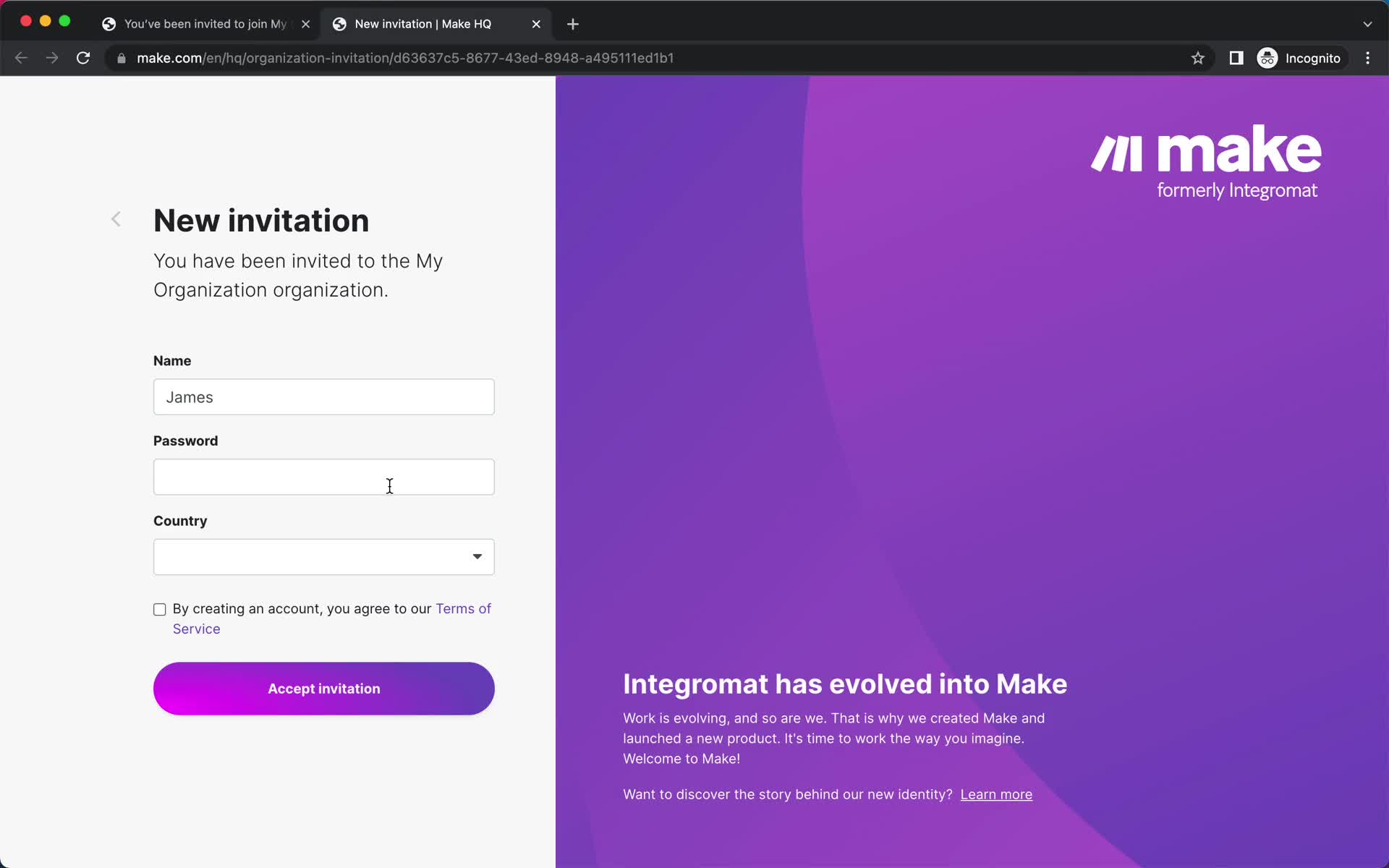Click the back chevron beside New invitation
Viewport: 1389px width, 868px height.
(116, 219)
